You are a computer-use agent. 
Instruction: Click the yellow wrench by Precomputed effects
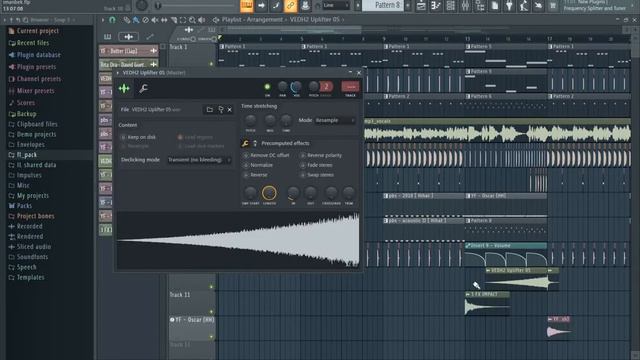pos(245,143)
